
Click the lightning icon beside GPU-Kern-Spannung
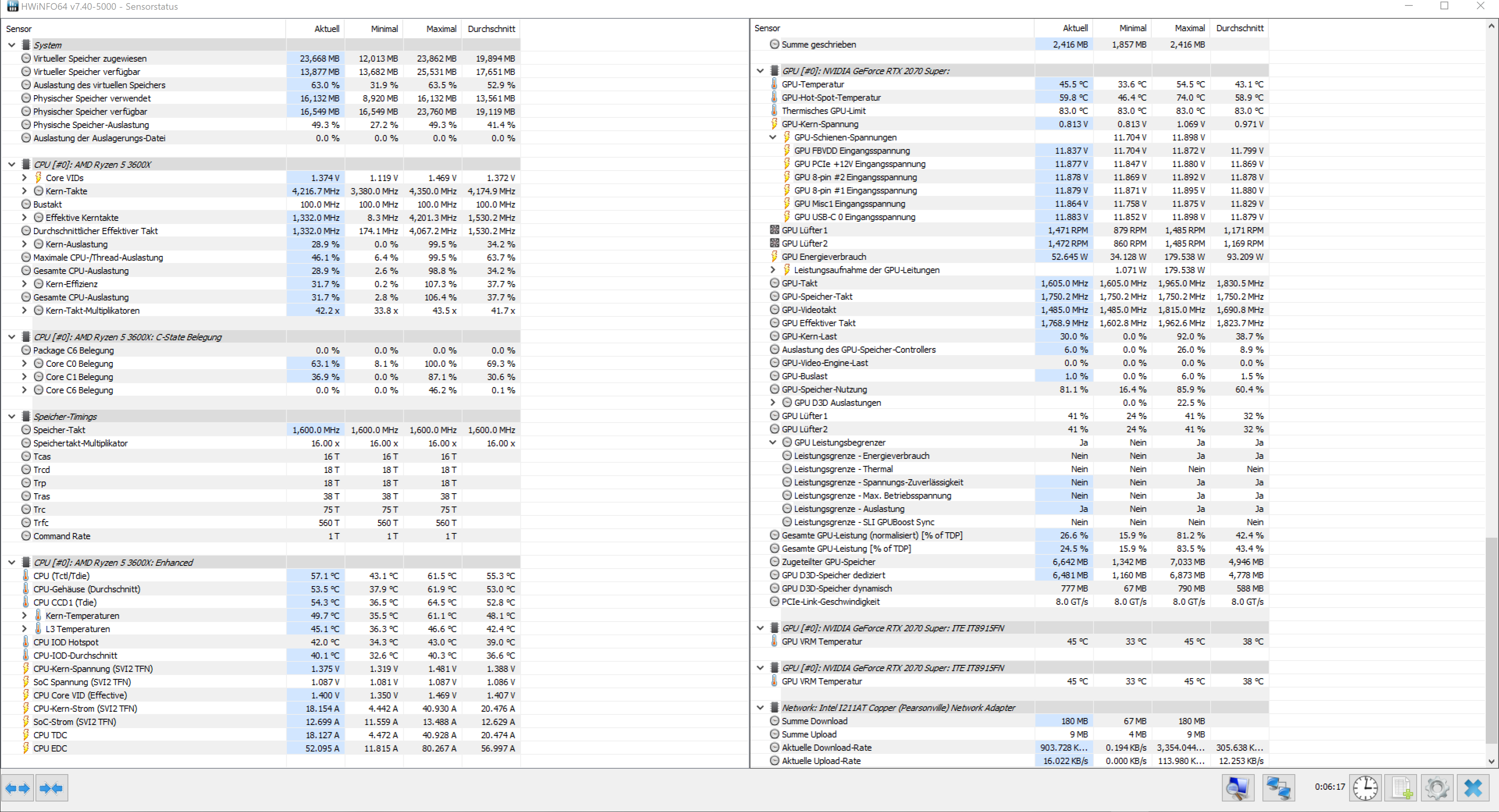tap(774, 124)
